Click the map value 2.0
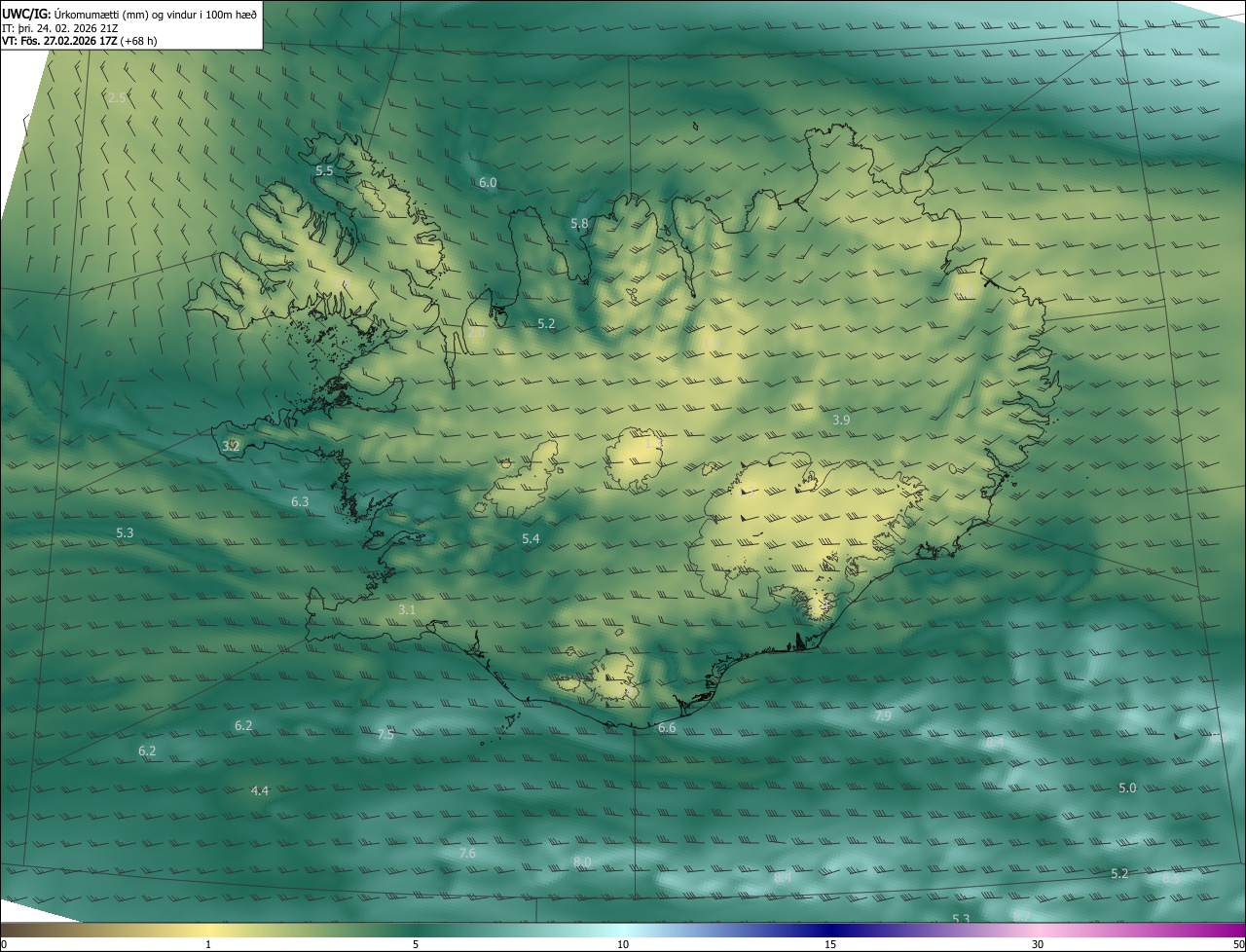The height and width of the screenshot is (952, 1246). point(476,332)
